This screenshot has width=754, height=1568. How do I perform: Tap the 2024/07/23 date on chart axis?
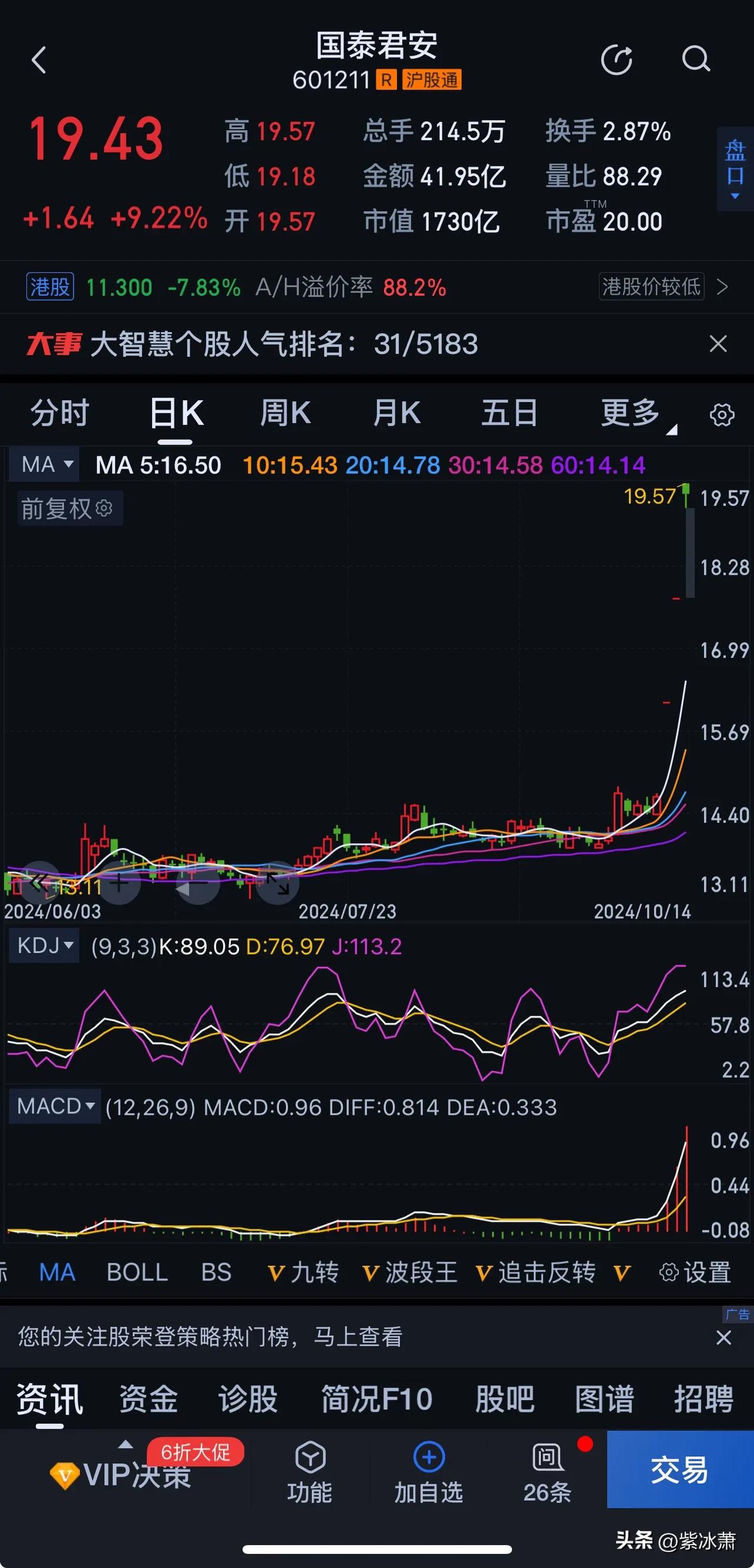pyautogui.click(x=347, y=911)
